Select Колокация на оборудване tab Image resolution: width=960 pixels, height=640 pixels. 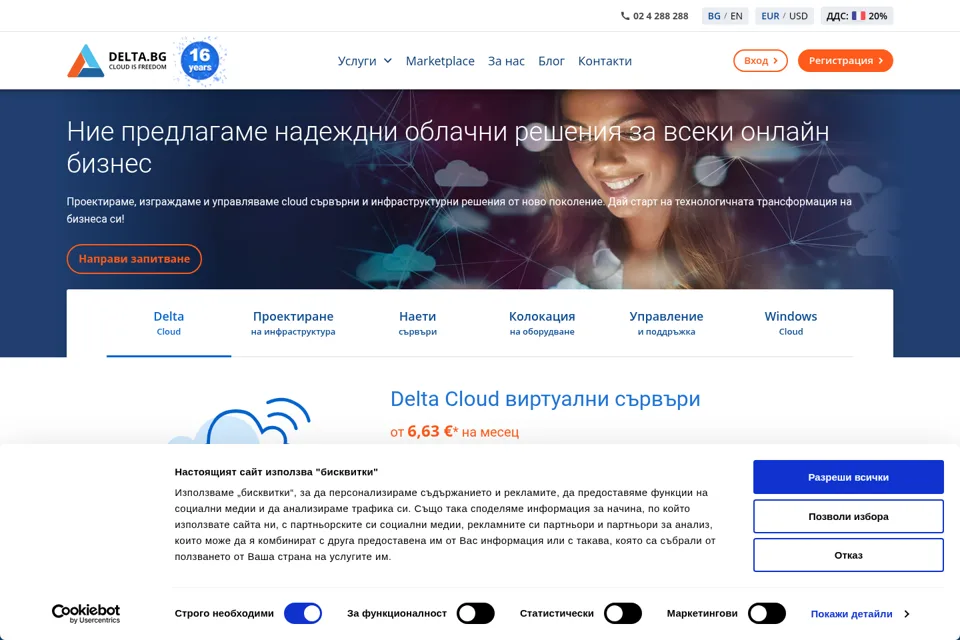pyautogui.click(x=542, y=323)
